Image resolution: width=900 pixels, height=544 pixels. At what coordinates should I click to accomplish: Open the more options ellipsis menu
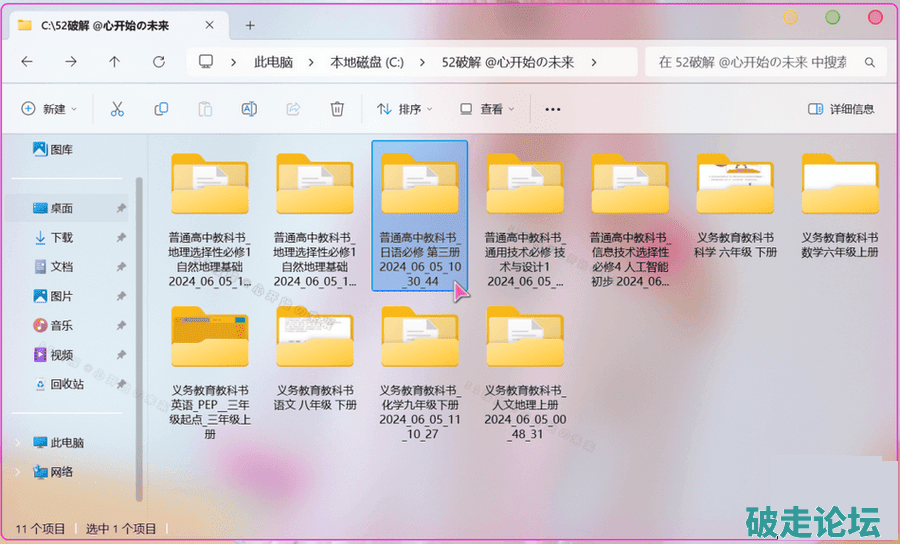(x=553, y=109)
